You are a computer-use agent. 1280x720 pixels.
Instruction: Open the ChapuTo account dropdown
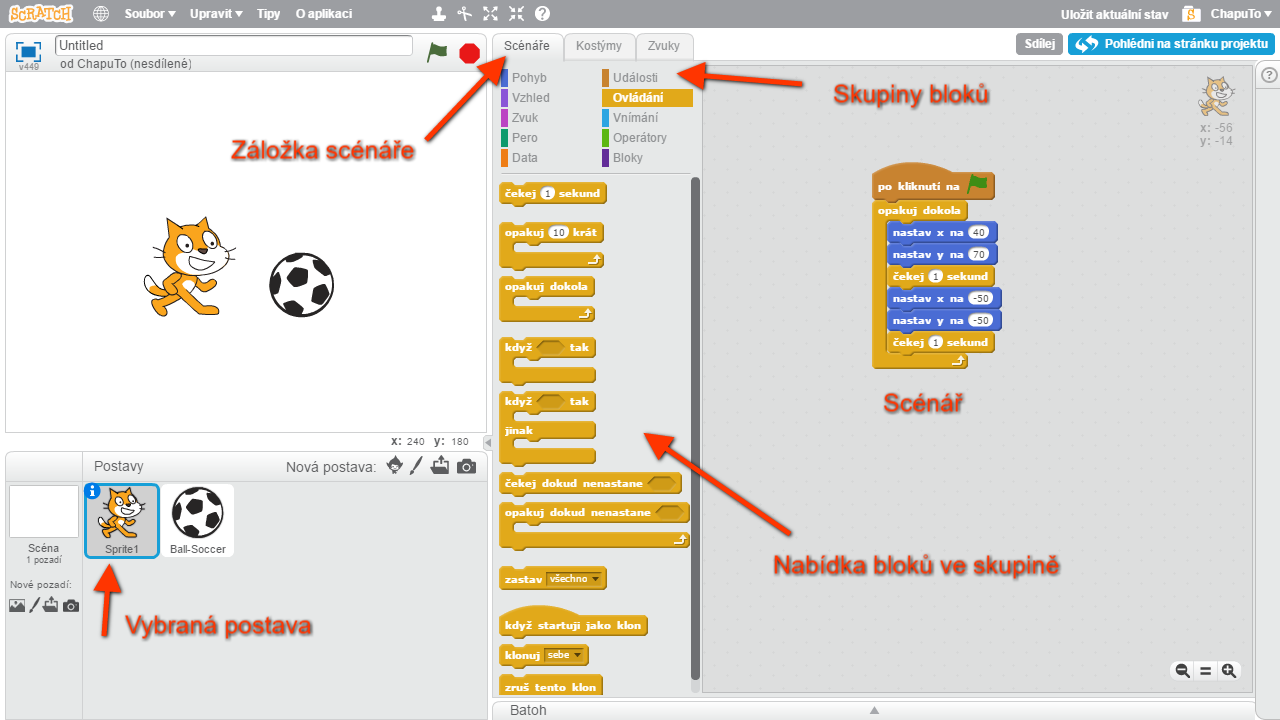click(x=1240, y=14)
